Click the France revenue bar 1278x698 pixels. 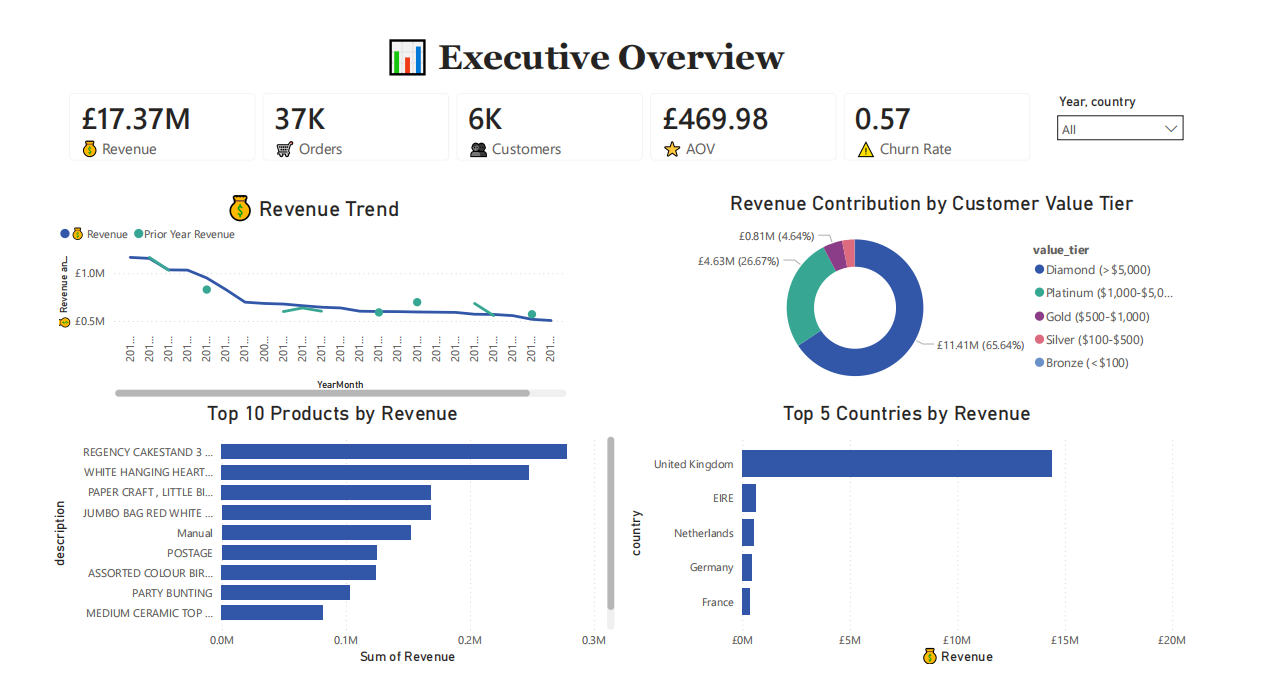[x=746, y=602]
